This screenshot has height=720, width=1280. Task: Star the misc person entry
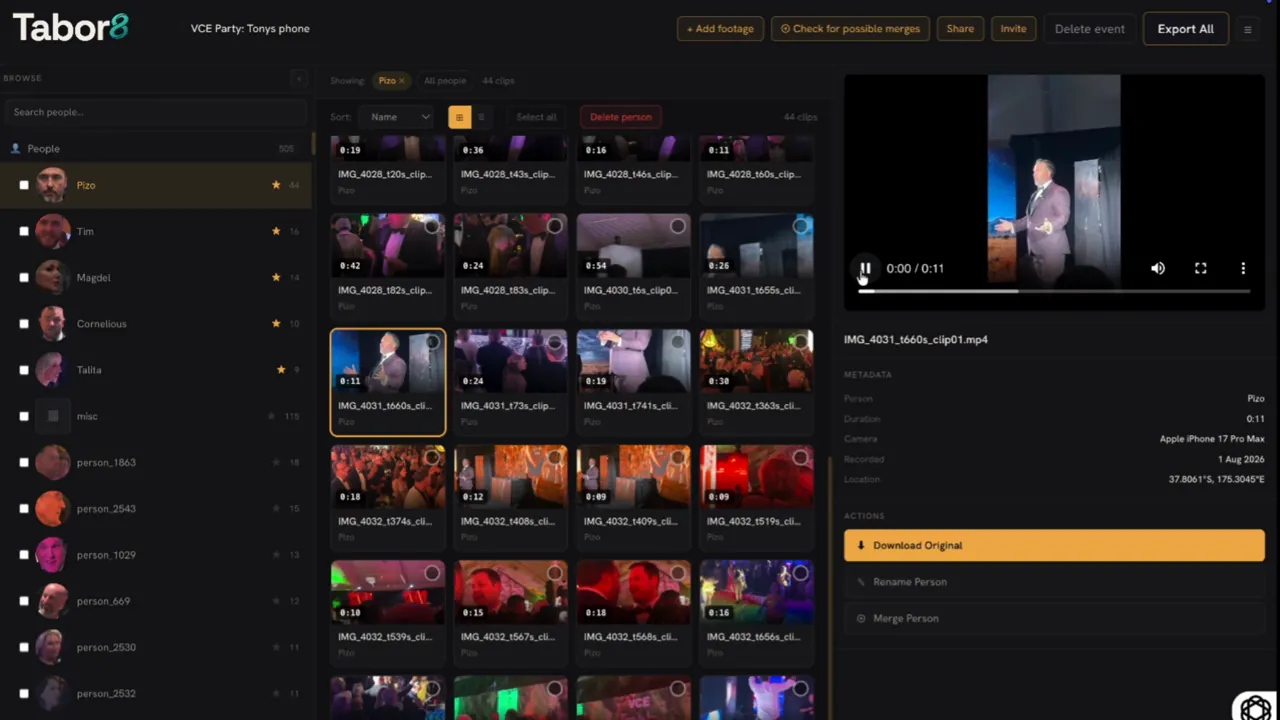[x=273, y=416]
